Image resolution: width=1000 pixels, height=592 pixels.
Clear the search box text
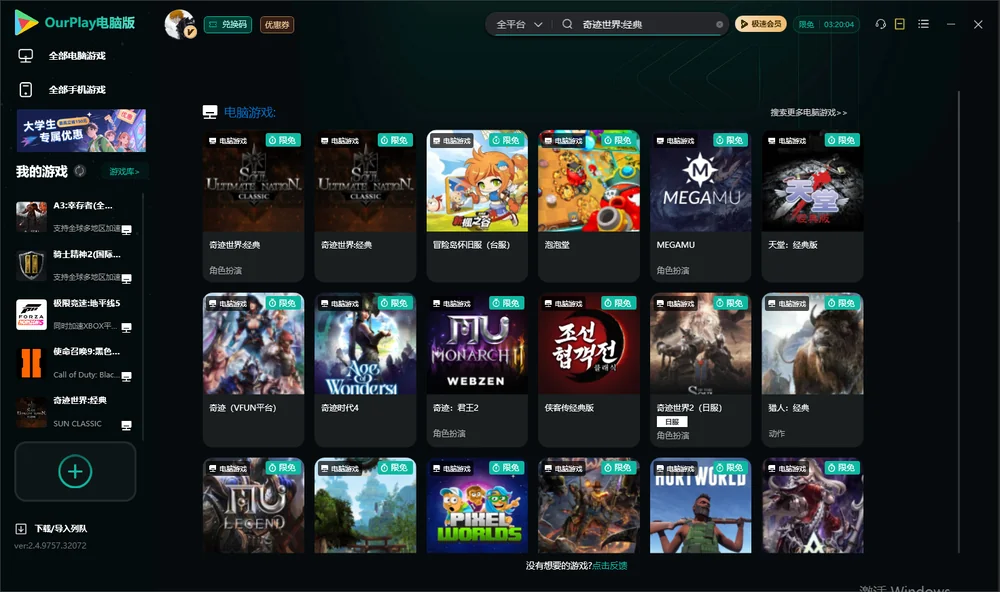tap(719, 25)
